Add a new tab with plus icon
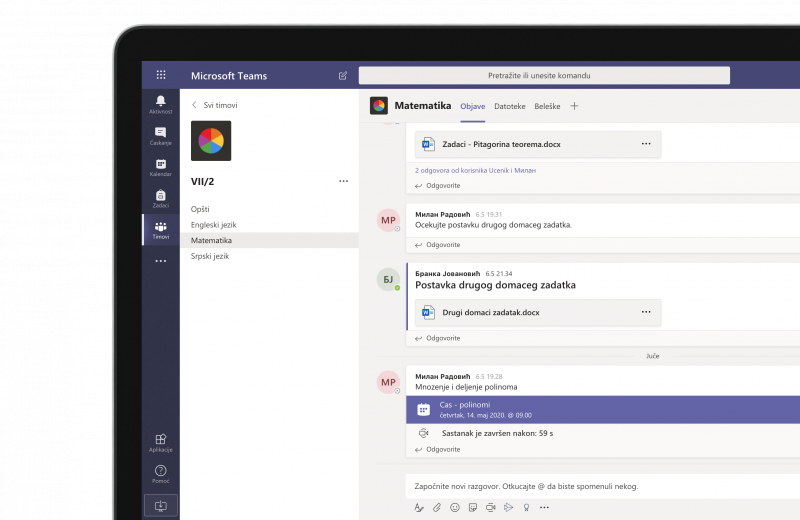Viewport: 800px width, 520px height. coord(574,106)
